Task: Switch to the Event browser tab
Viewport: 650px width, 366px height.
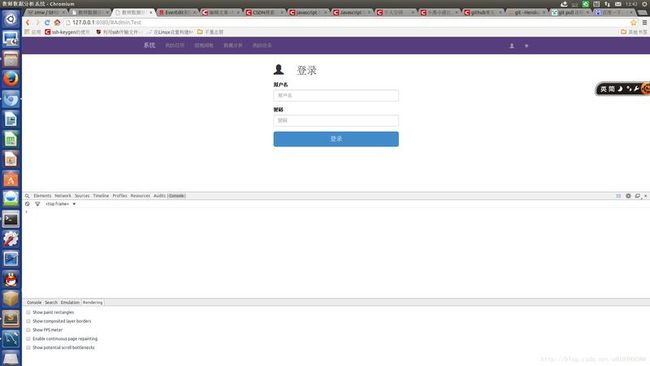Action: point(177,12)
